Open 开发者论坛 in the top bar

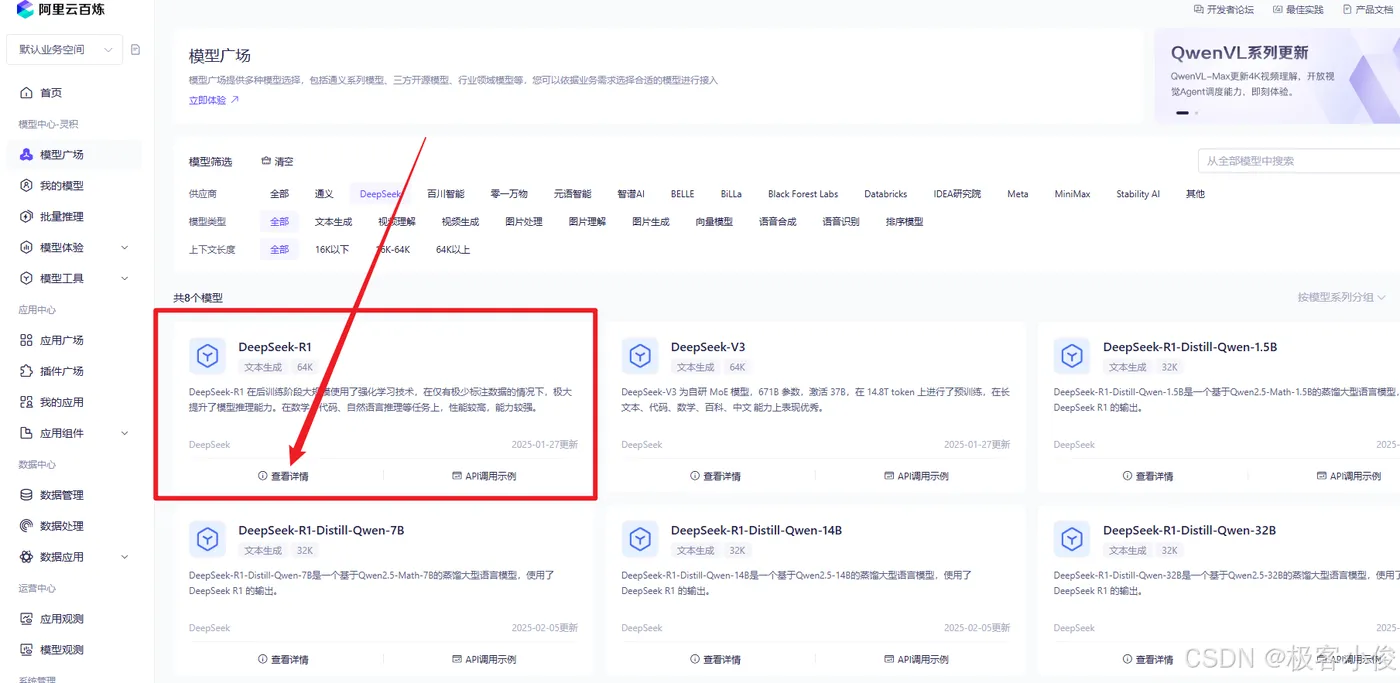(x=1223, y=9)
